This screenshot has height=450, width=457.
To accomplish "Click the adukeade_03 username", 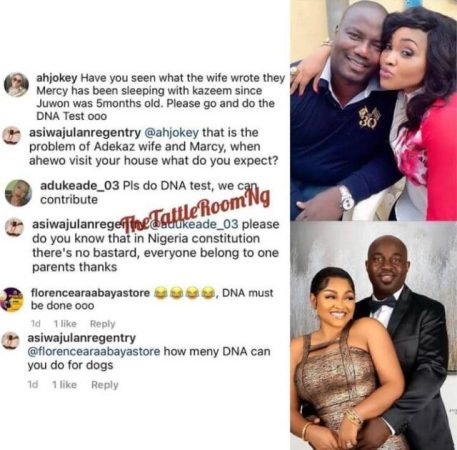I will coord(79,186).
